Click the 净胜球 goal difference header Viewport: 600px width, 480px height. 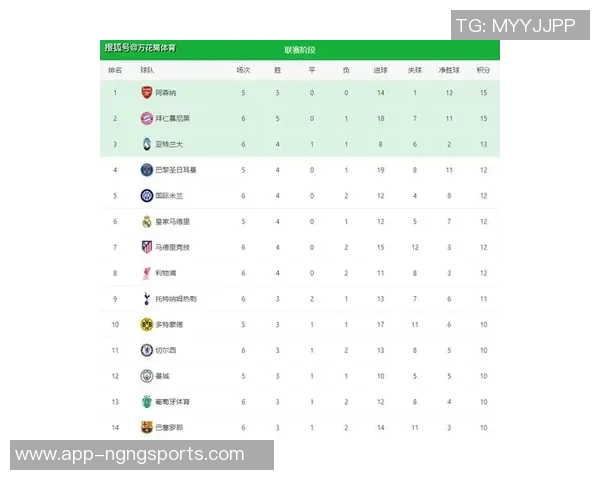click(449, 70)
